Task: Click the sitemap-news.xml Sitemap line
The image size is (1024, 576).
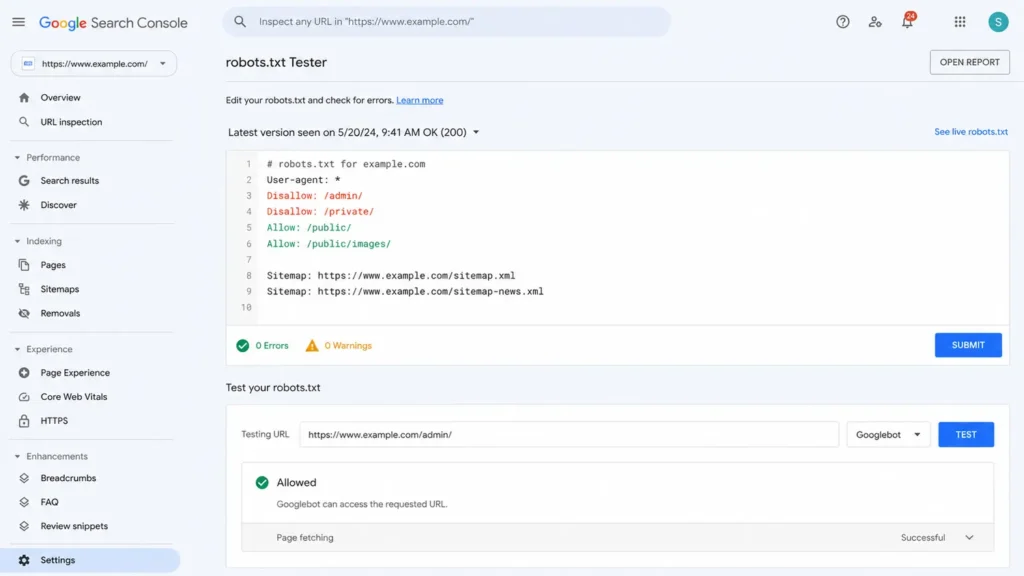Action: point(405,291)
